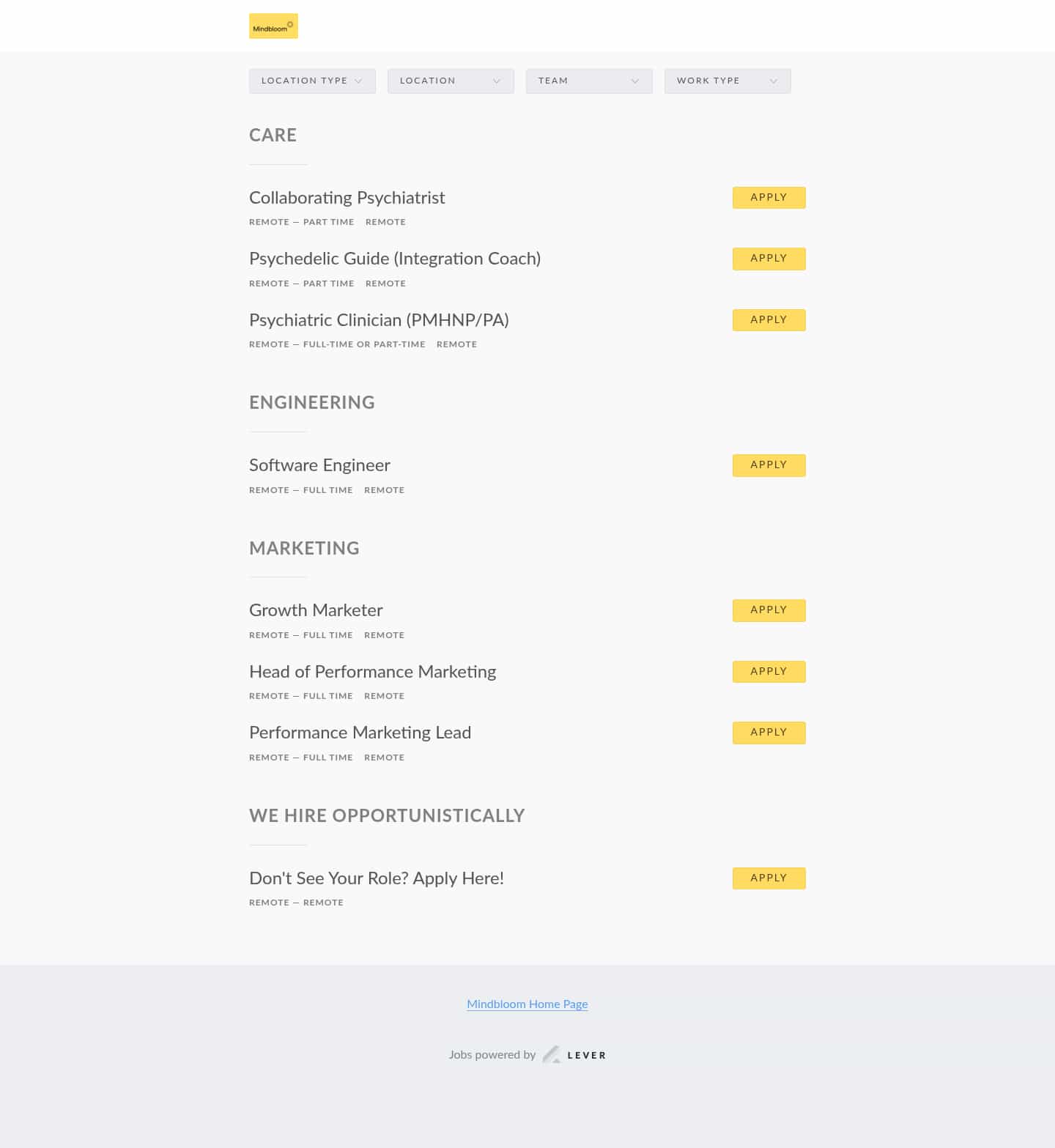
Task: Open the Work Type dropdown
Action: [727, 81]
